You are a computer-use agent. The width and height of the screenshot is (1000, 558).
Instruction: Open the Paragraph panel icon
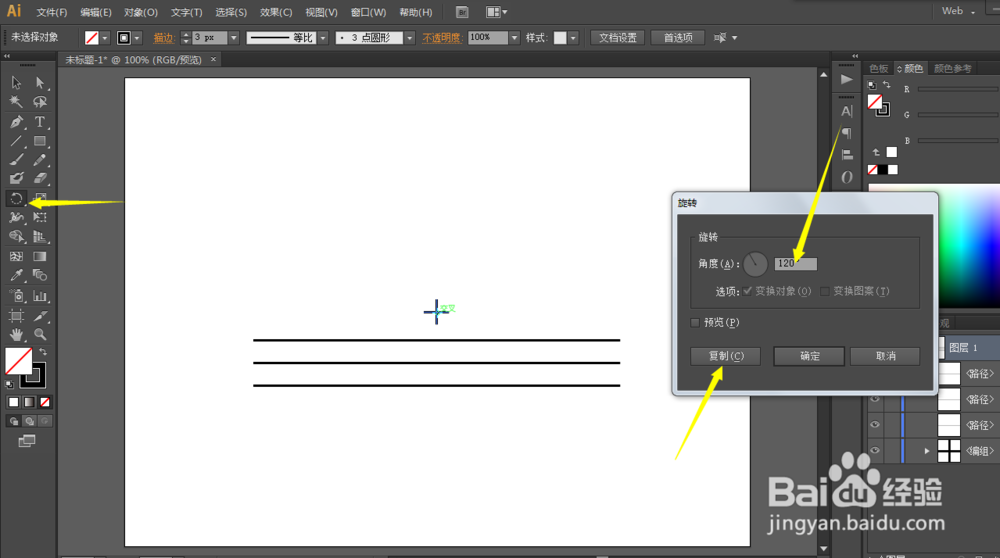pyautogui.click(x=846, y=133)
